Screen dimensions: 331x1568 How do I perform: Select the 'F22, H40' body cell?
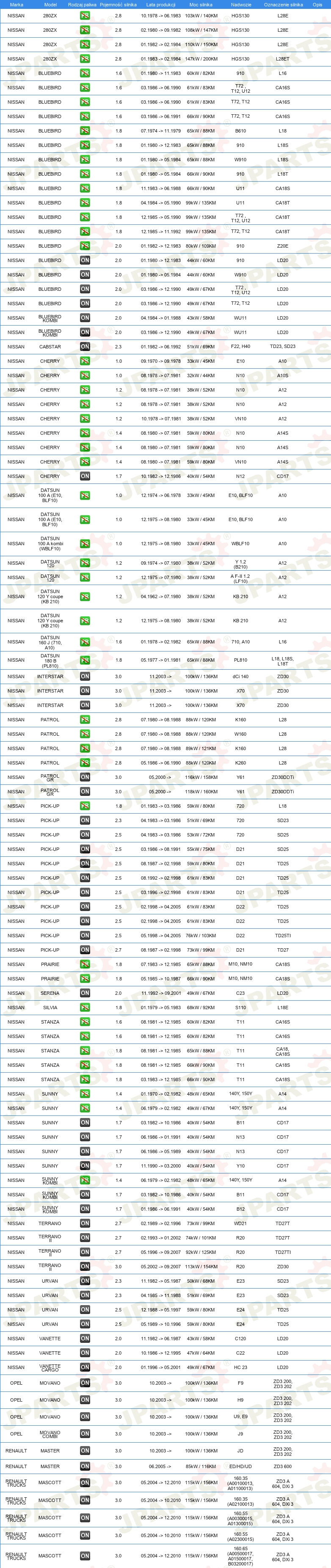coord(240,347)
